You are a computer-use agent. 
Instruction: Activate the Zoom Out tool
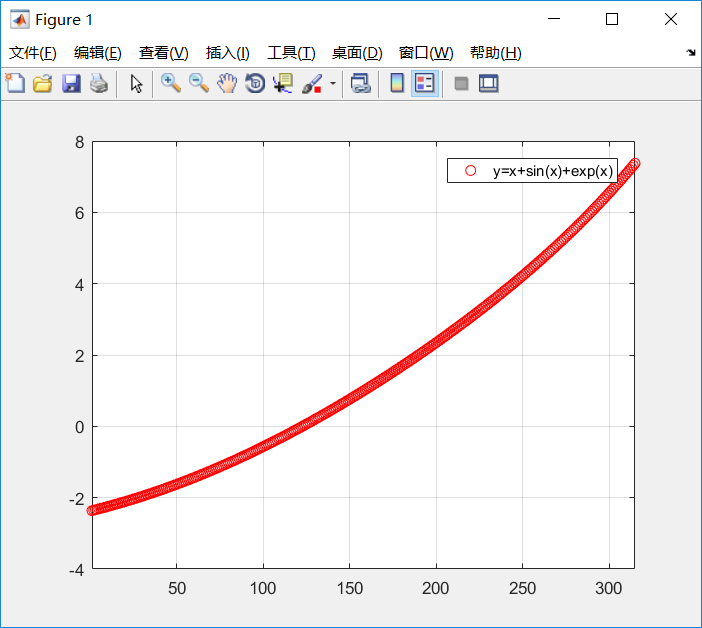pos(199,83)
